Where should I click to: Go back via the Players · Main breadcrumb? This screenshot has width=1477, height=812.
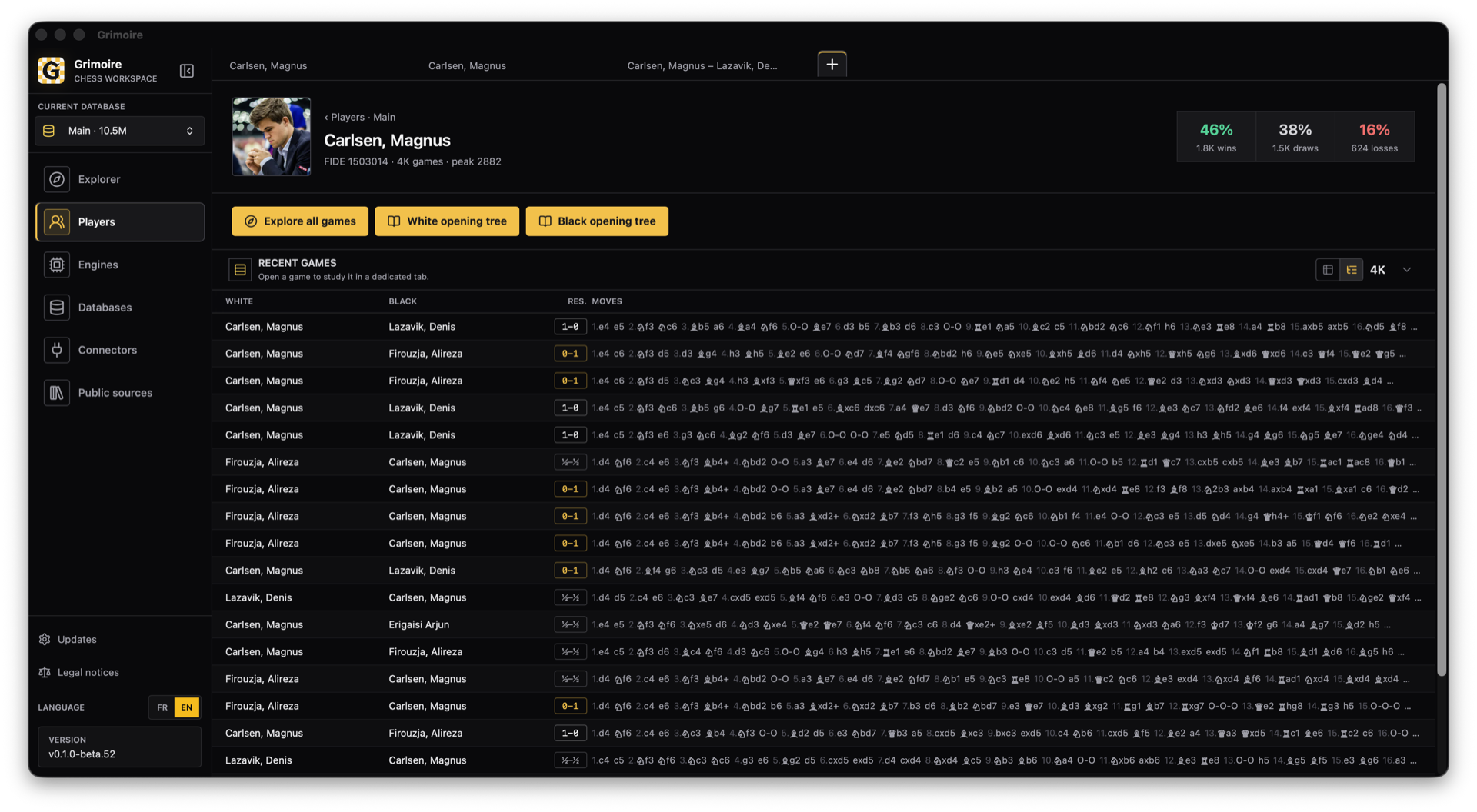pos(360,117)
